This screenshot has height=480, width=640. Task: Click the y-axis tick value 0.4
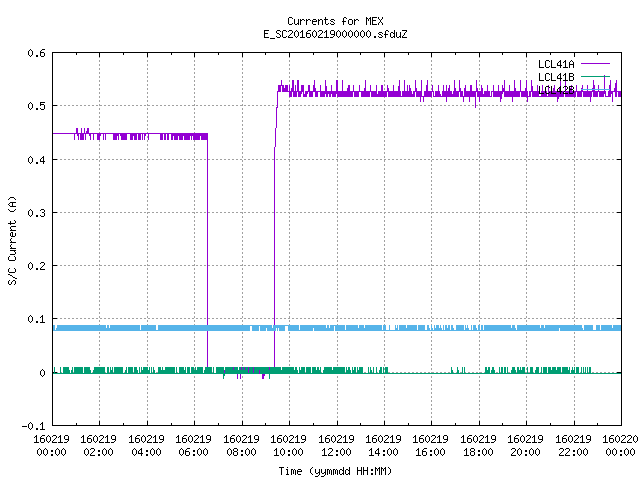click(x=36, y=160)
